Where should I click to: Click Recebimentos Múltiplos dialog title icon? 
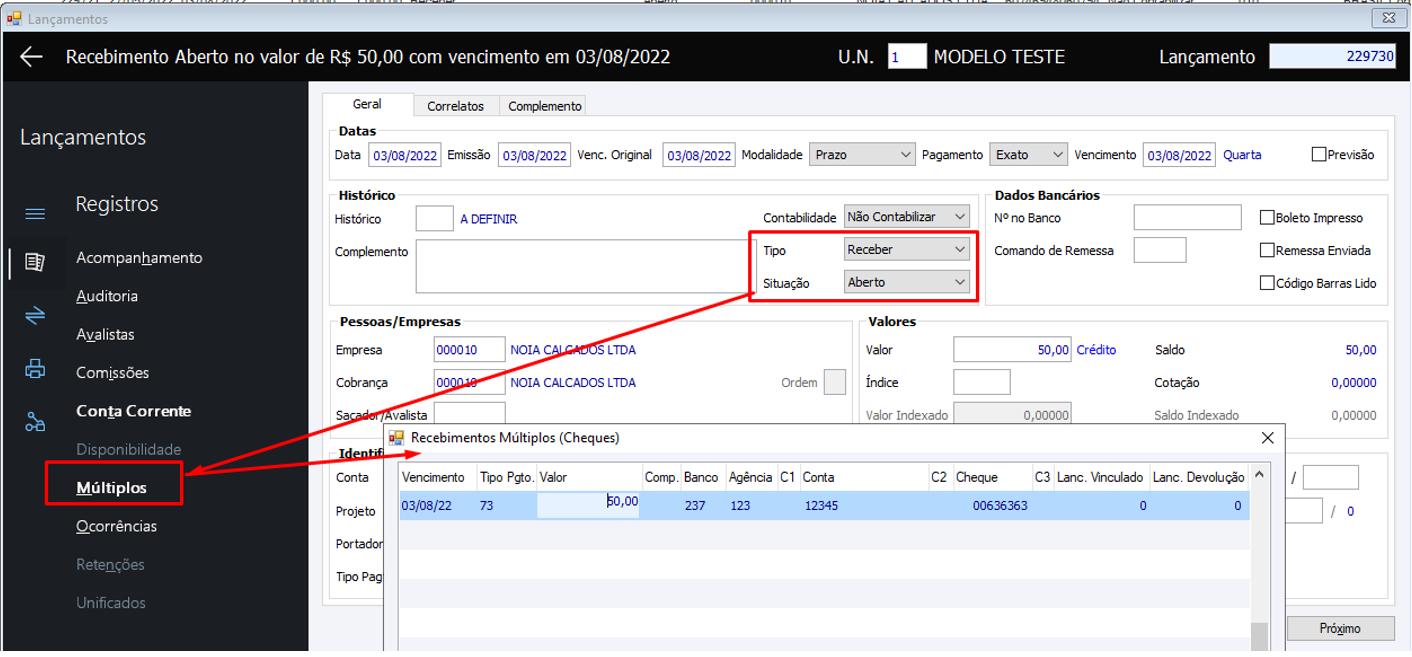(x=396, y=438)
